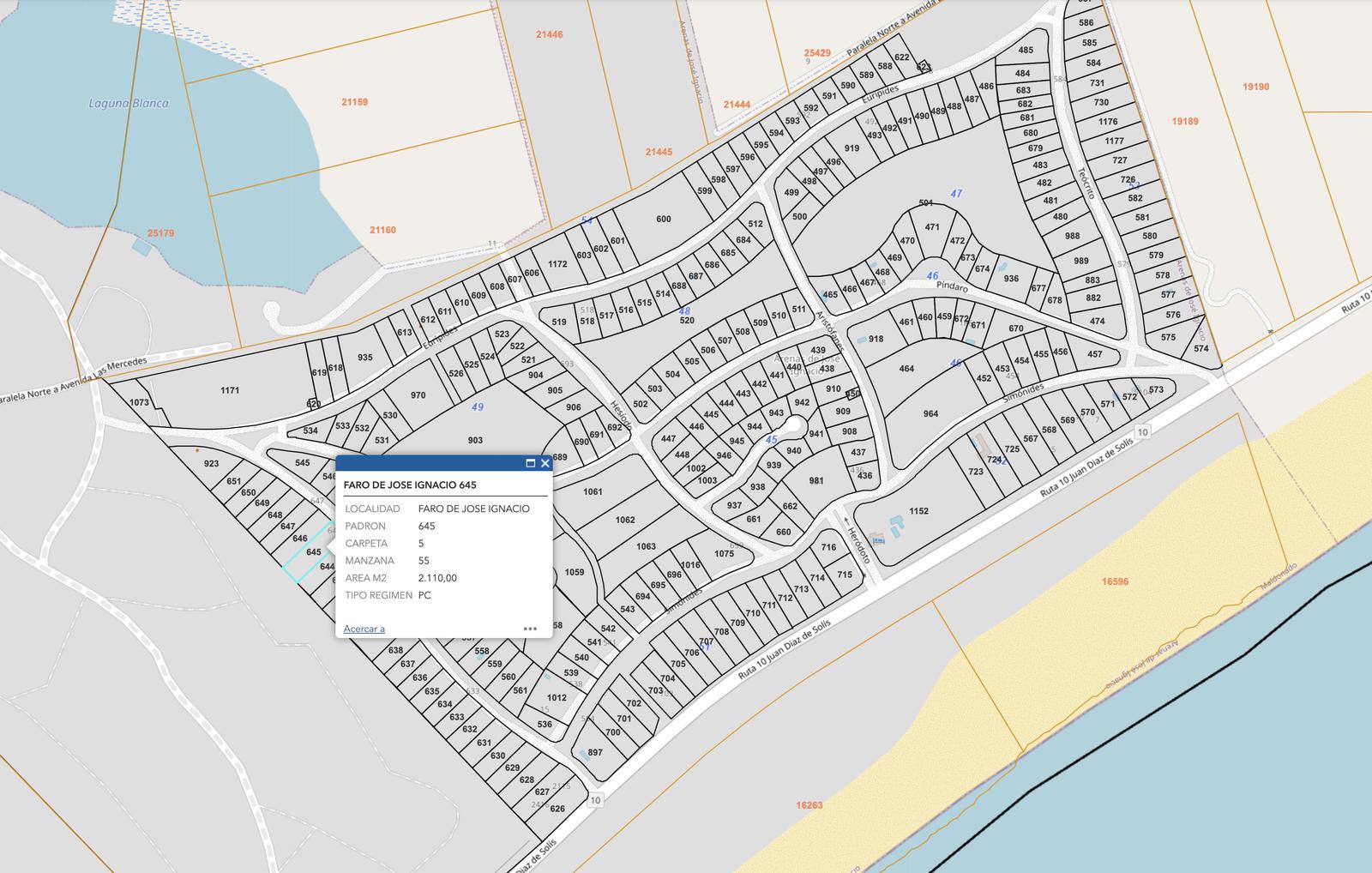Screen dimensions: 1372x873
Task: Select parcel 964 near Simonides
Action: (x=930, y=413)
